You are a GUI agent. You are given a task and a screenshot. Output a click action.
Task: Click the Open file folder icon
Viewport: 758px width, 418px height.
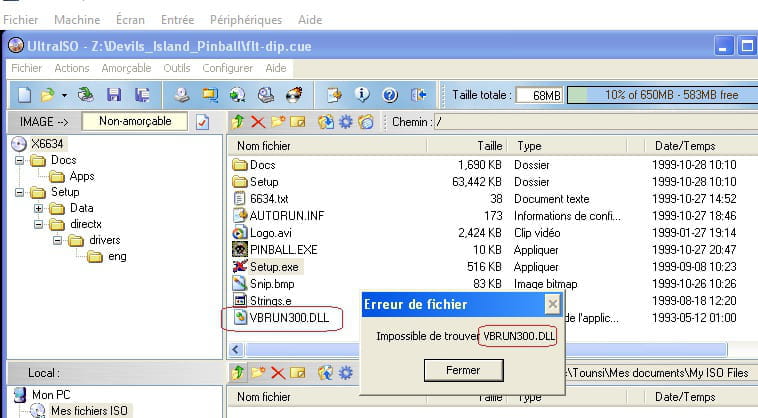tap(47, 95)
